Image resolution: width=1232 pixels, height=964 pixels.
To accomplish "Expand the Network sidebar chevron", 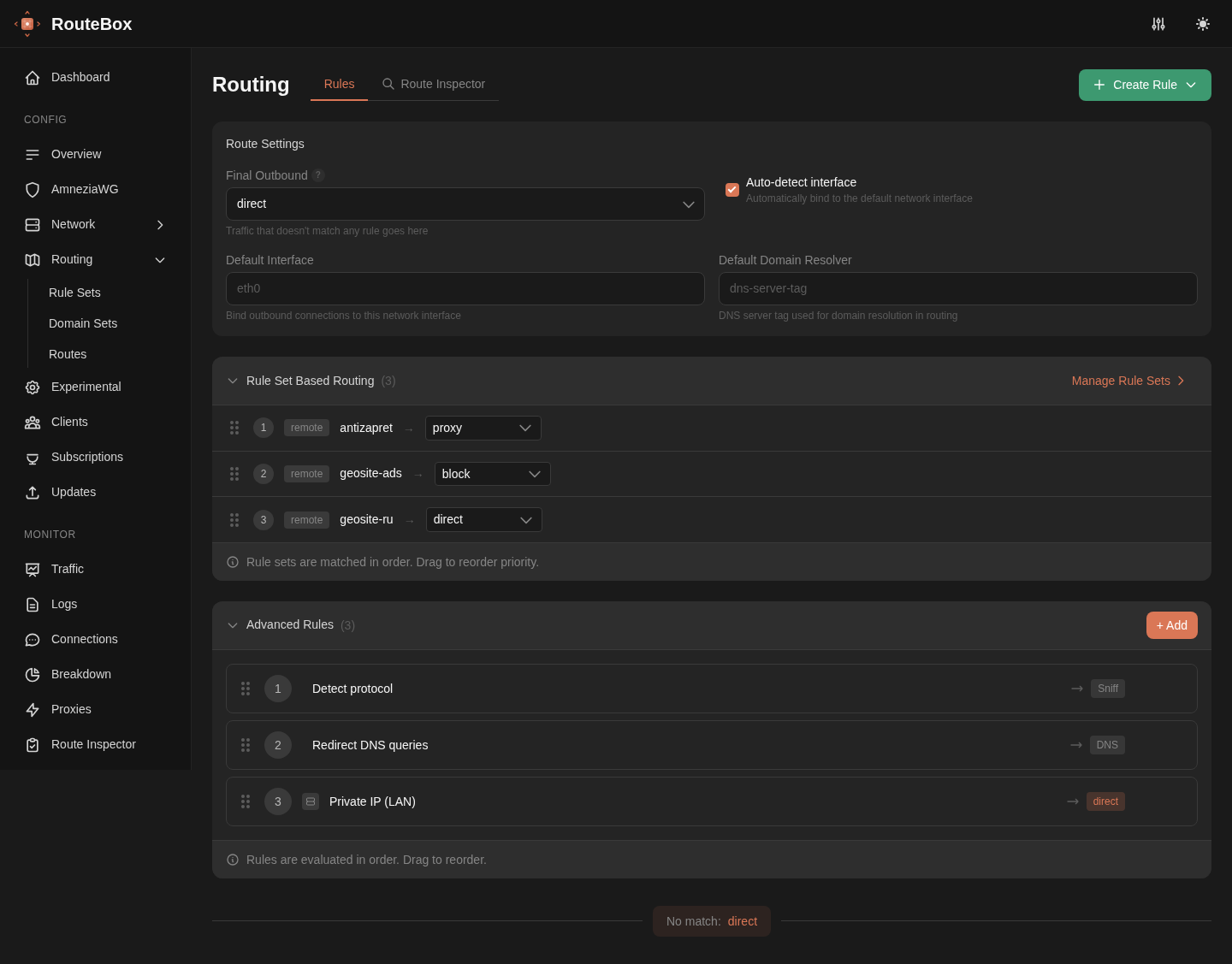I will coord(160,225).
